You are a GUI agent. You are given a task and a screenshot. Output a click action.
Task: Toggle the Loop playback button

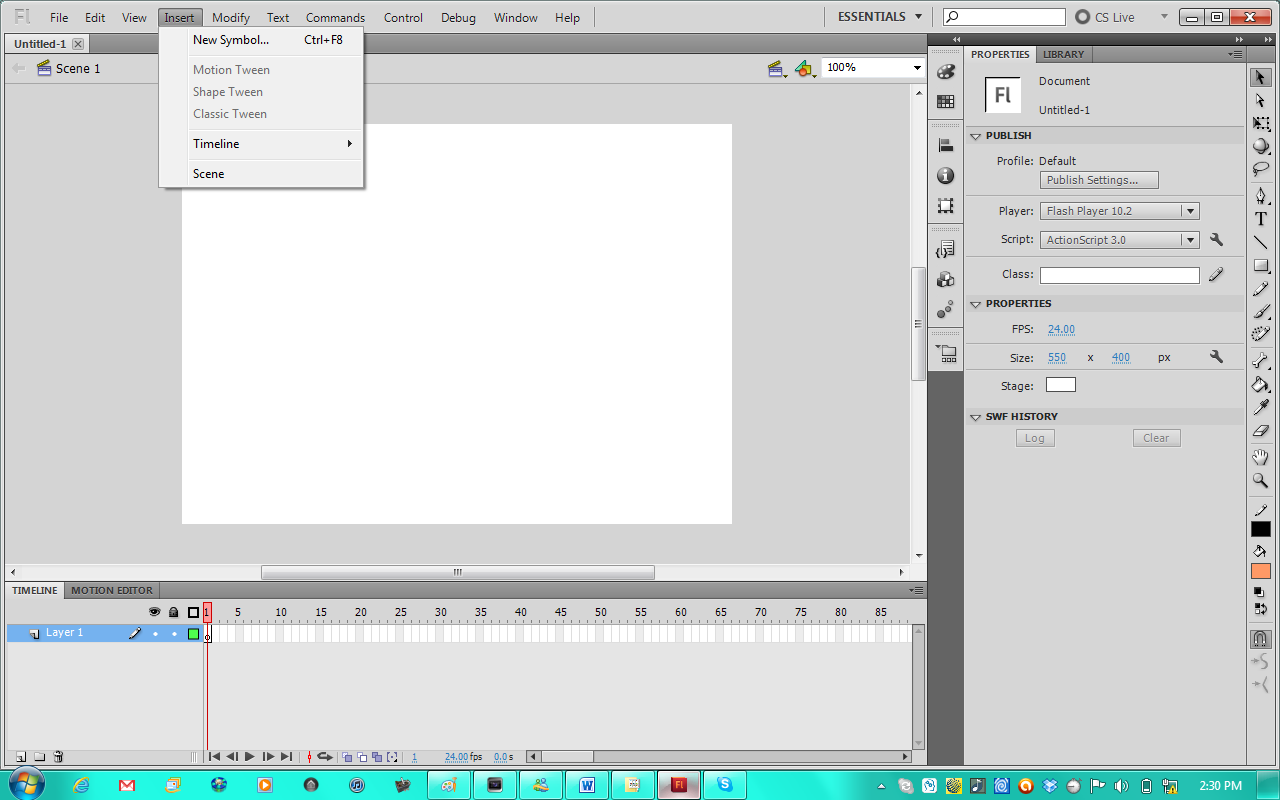325,757
